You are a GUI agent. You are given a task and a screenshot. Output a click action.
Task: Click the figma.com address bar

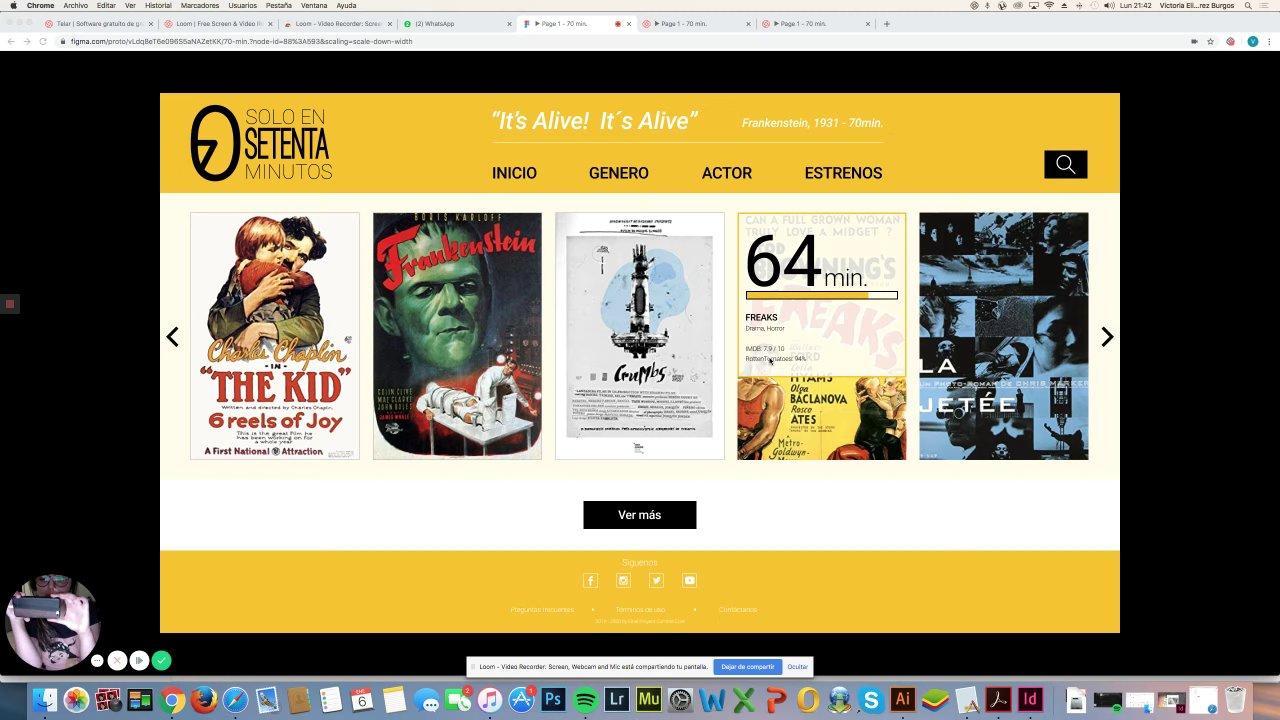(x=620, y=41)
